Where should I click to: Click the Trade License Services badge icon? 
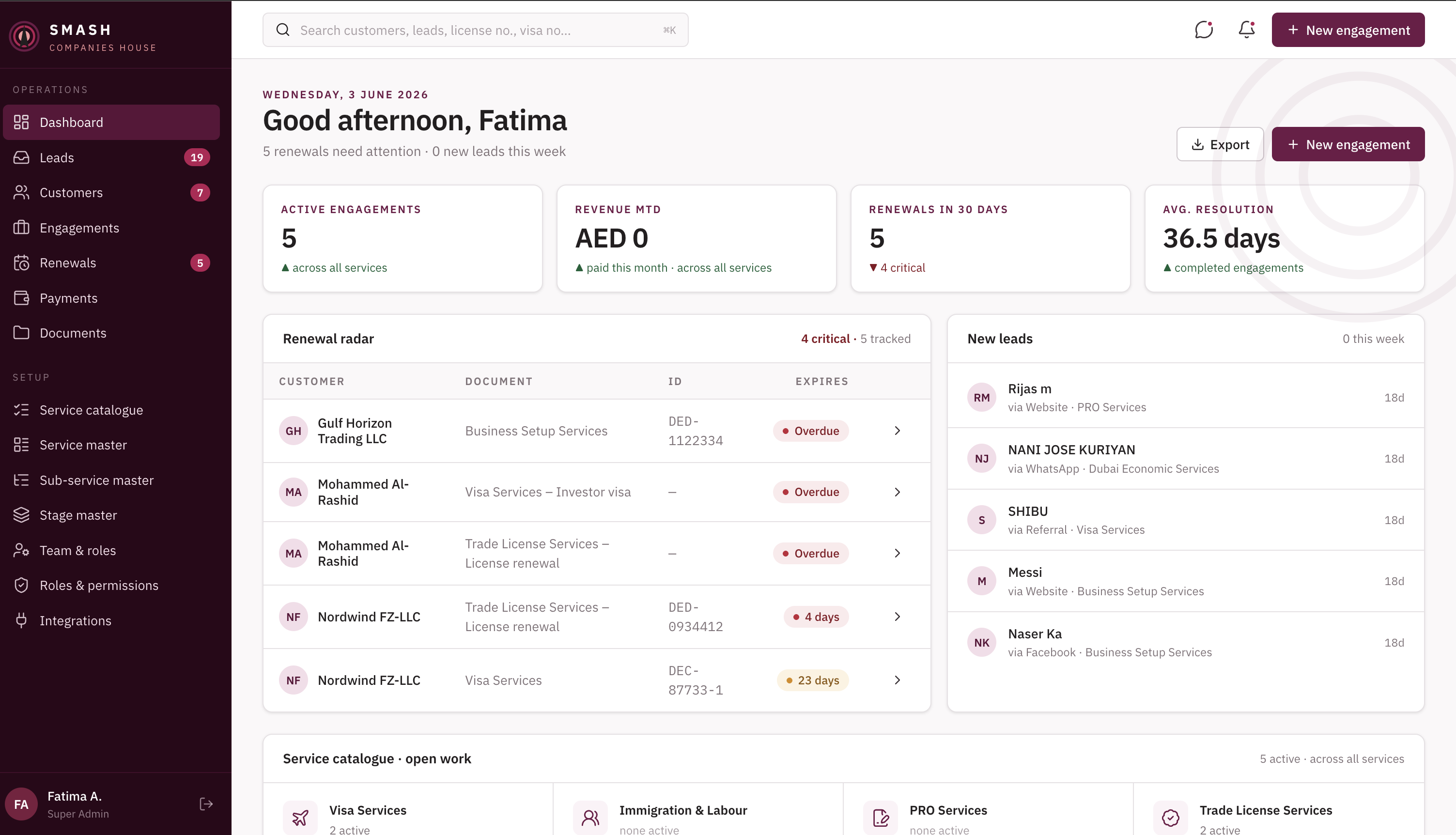(1170, 818)
